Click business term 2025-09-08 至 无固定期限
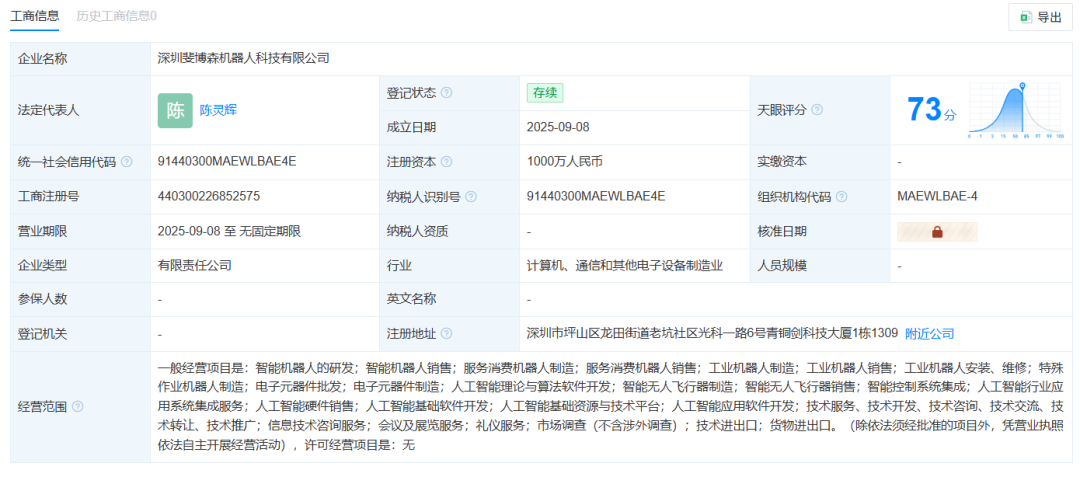This screenshot has height=477, width=1080. pos(229,231)
